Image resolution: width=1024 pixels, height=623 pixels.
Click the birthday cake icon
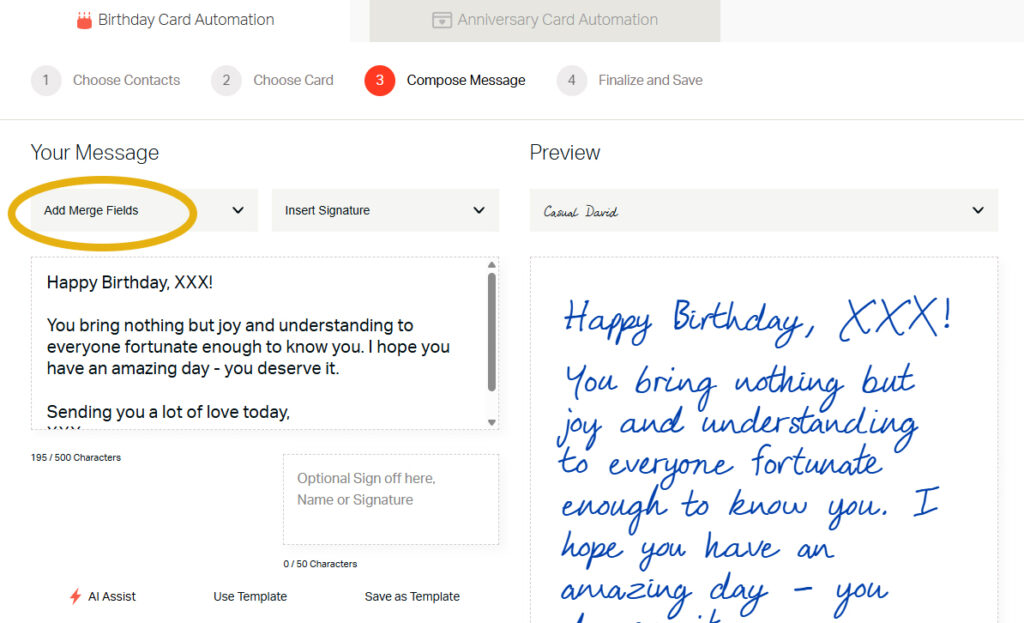pyautogui.click(x=84, y=20)
